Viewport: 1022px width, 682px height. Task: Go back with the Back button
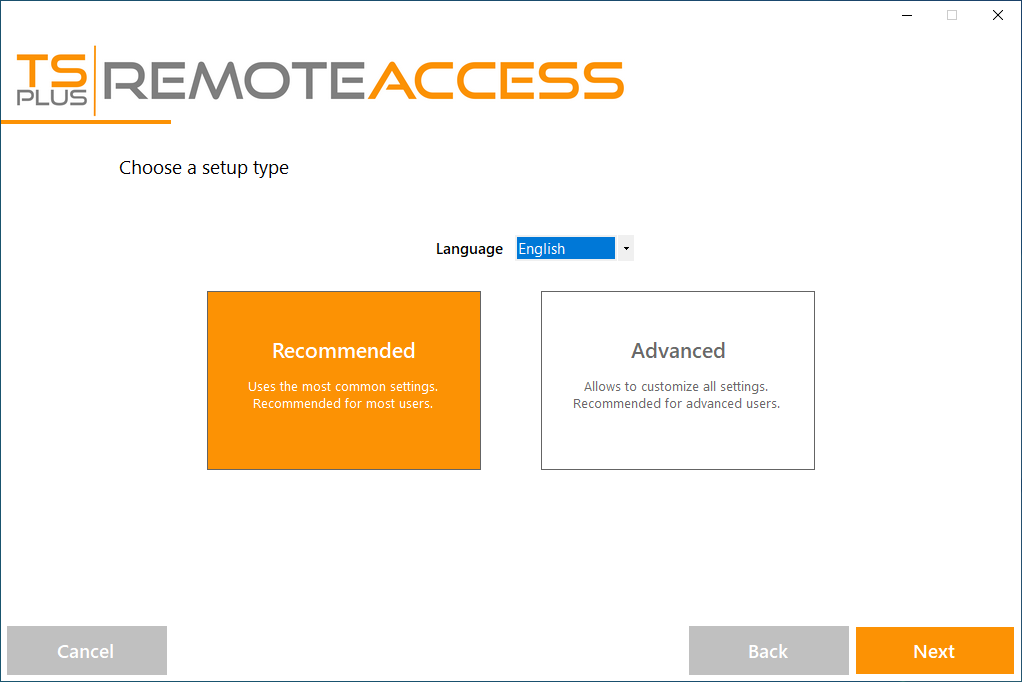click(768, 651)
